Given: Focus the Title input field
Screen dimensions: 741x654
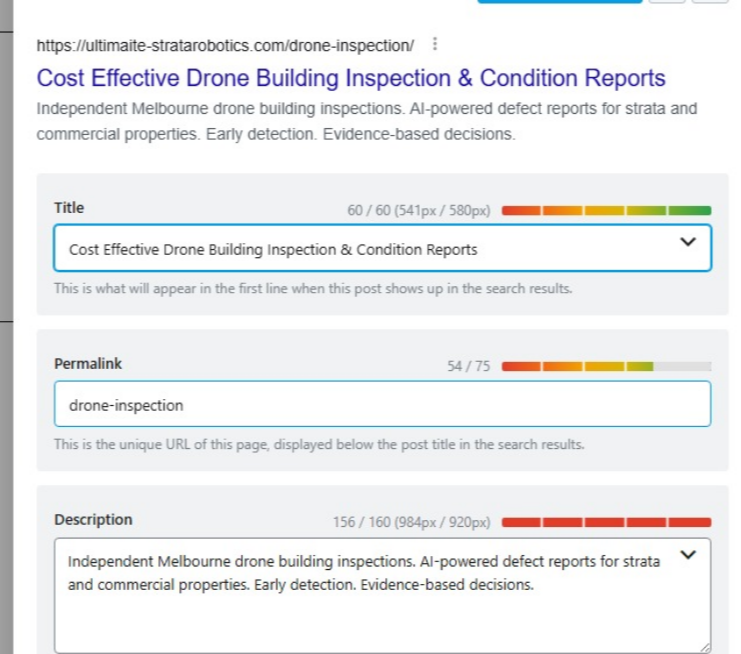Looking at the screenshot, I should (360, 249).
